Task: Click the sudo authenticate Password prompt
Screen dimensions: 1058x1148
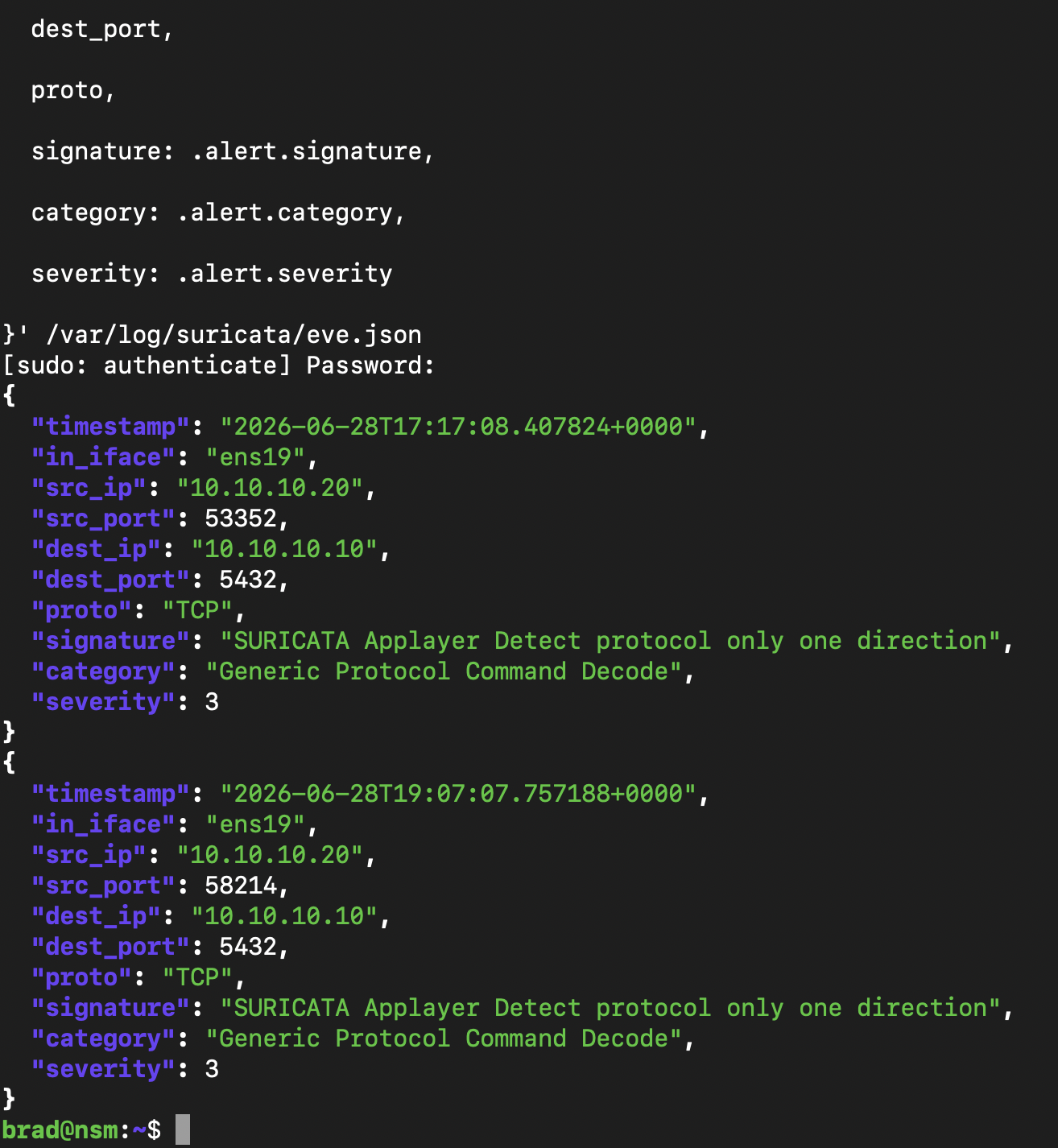Action: coord(218,365)
